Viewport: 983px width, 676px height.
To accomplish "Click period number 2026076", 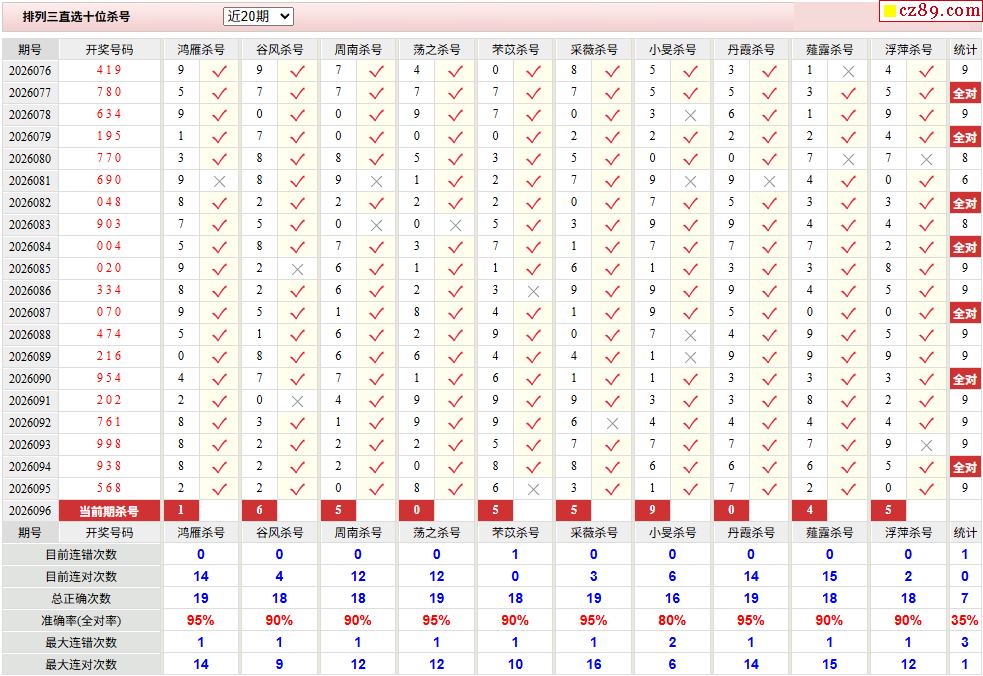I will [x=30, y=71].
